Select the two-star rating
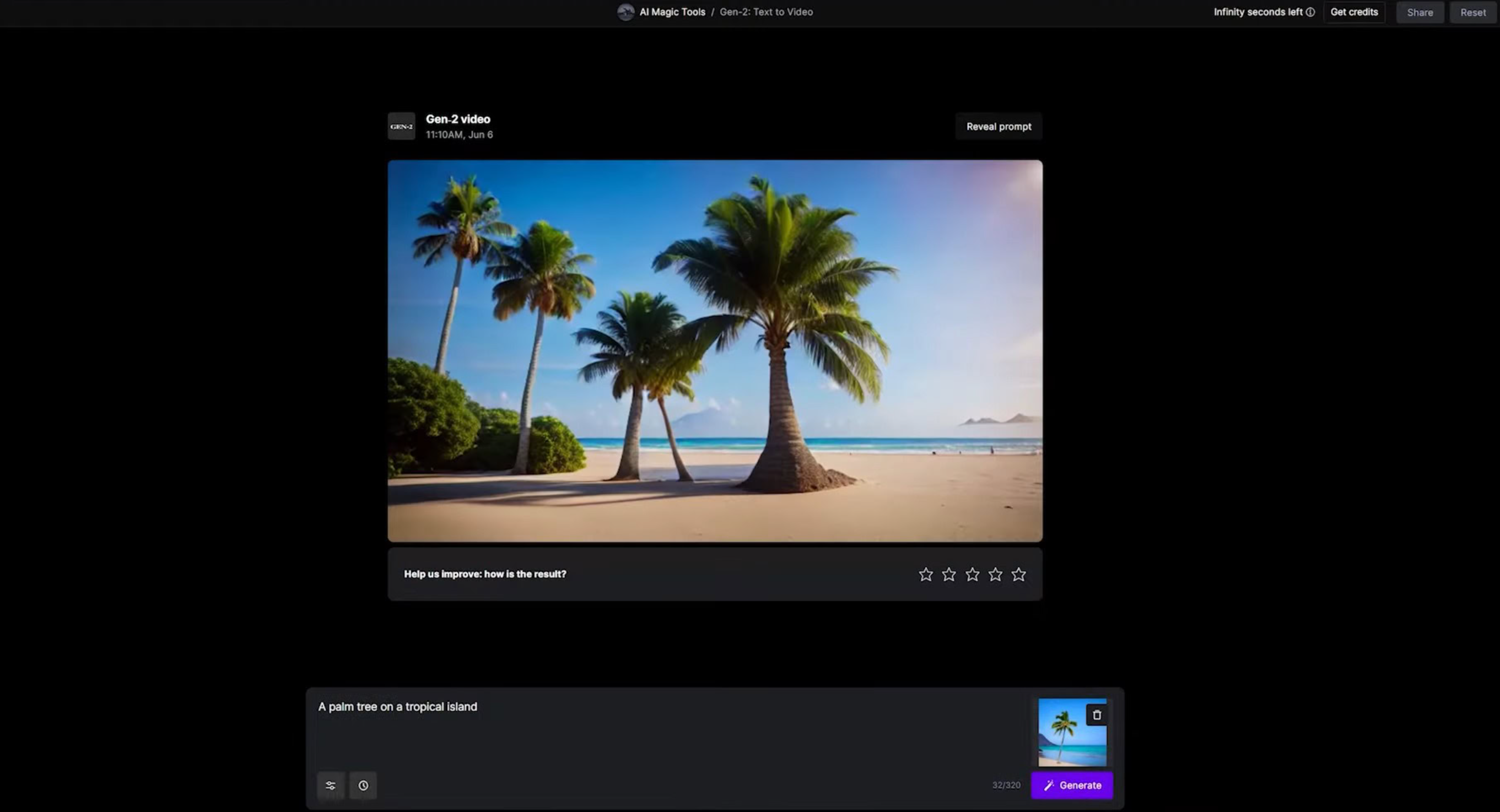Screen dimensions: 1500x812 pyautogui.click(x=948, y=574)
